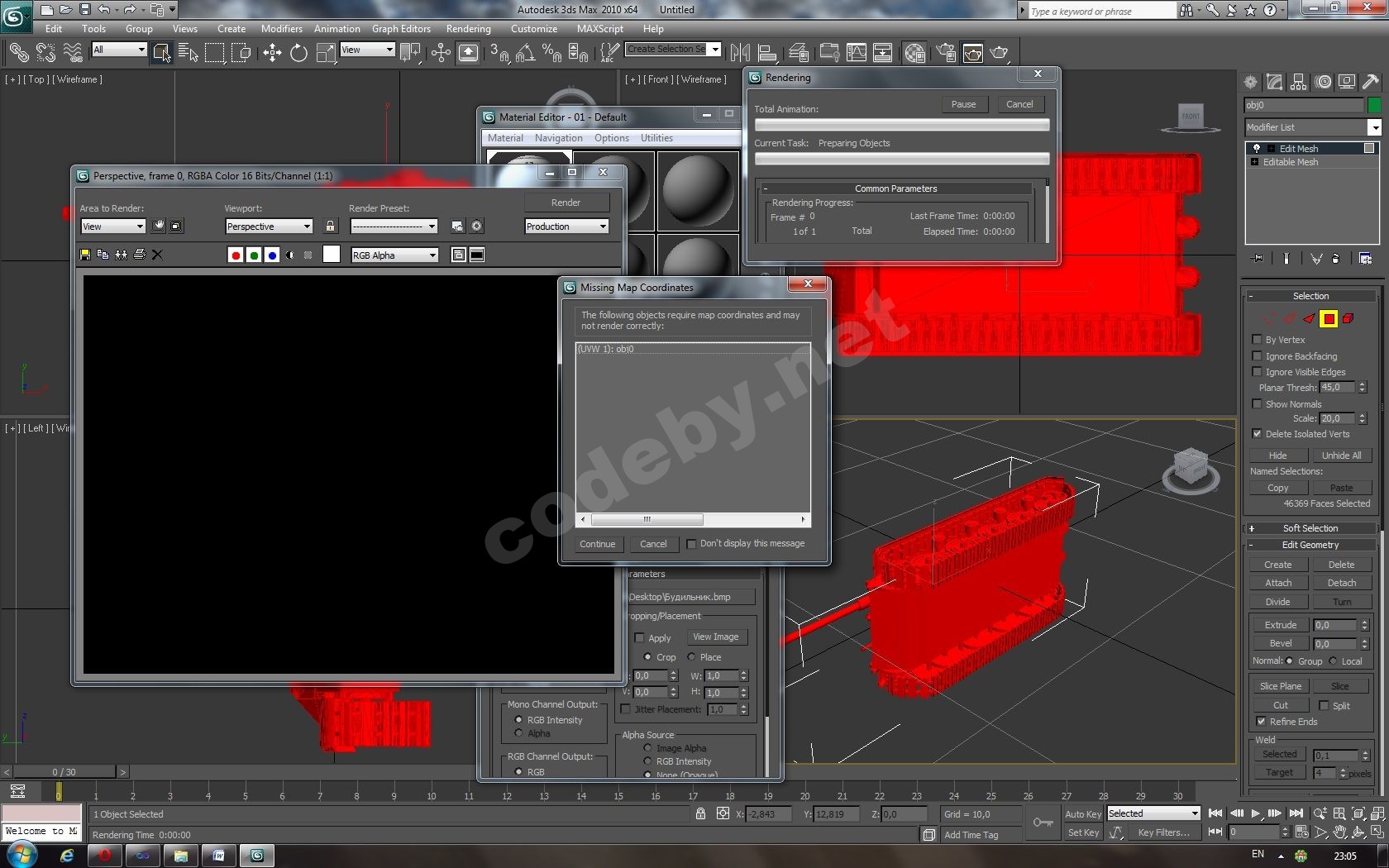Toggle the 3D Snaps tool
Viewport: 1389px width, 868px height.
click(499, 53)
